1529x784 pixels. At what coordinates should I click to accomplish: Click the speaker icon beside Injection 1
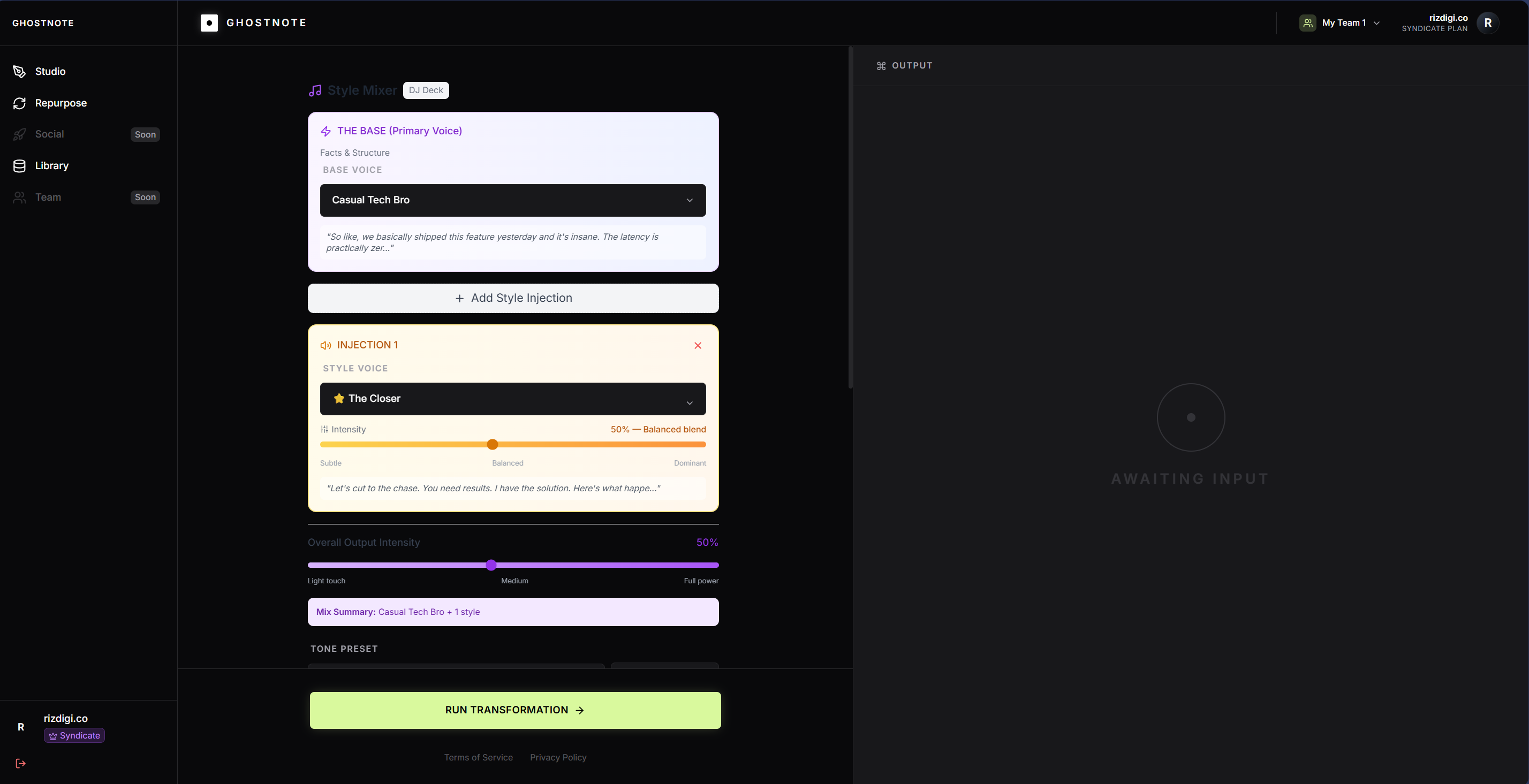(x=326, y=345)
